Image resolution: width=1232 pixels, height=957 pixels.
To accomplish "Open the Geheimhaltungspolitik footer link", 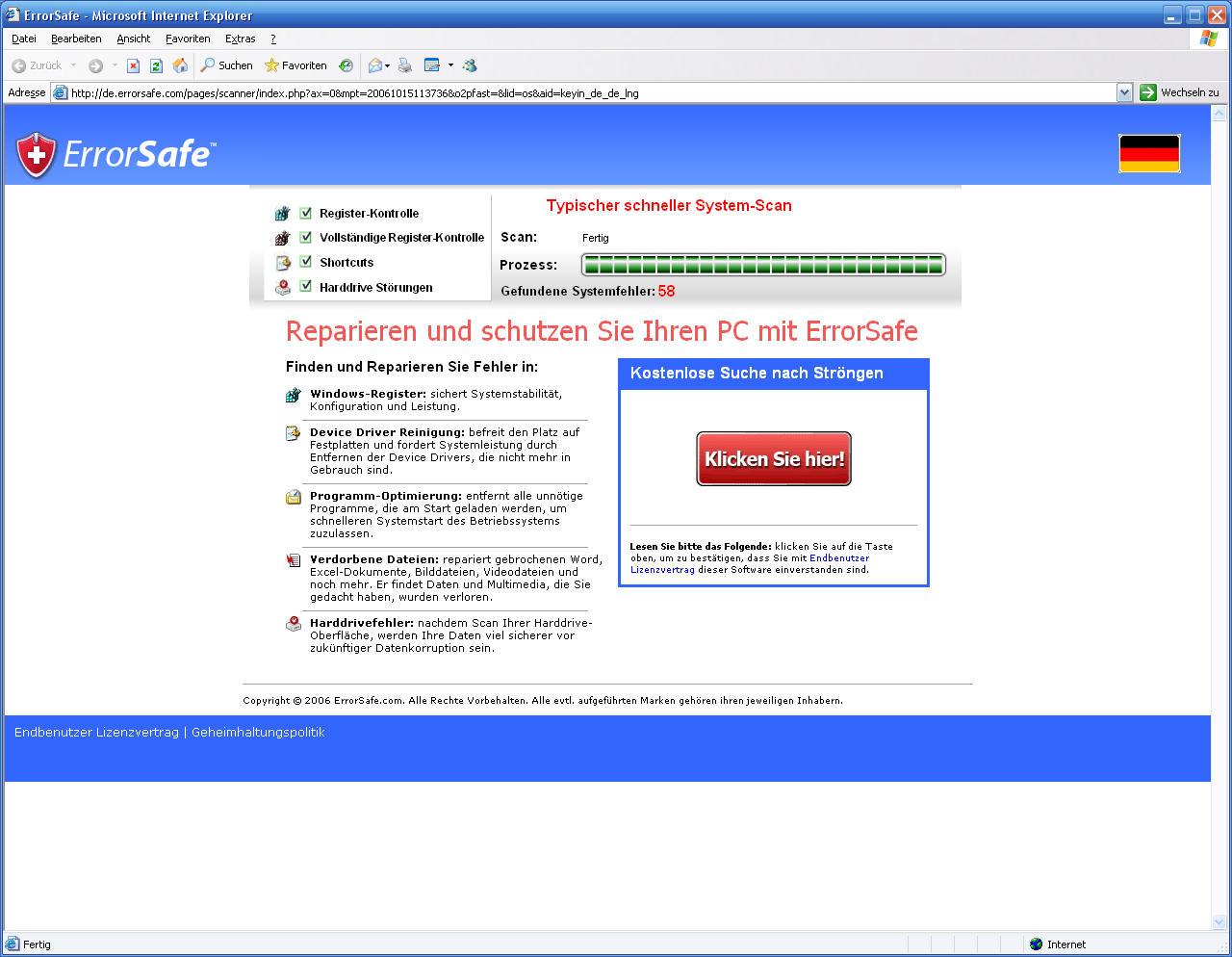I will 258,733.
